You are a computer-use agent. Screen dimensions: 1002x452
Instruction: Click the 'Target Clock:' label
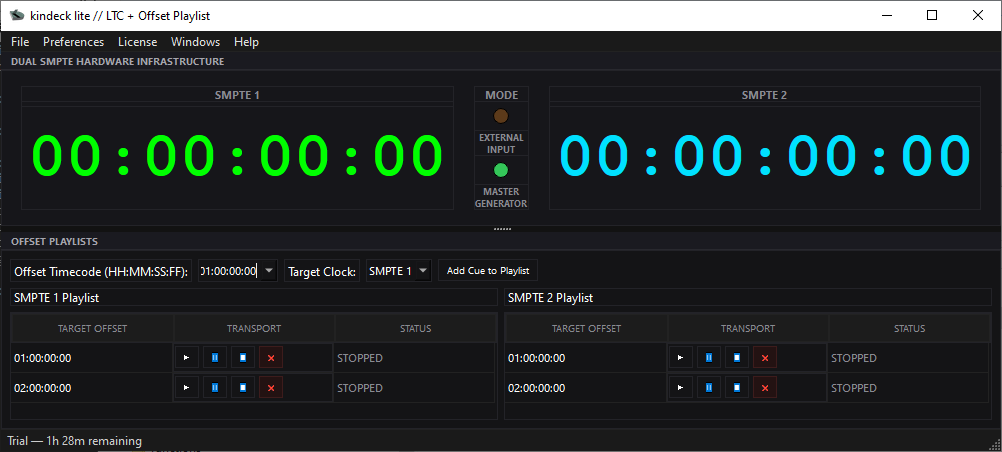click(322, 271)
